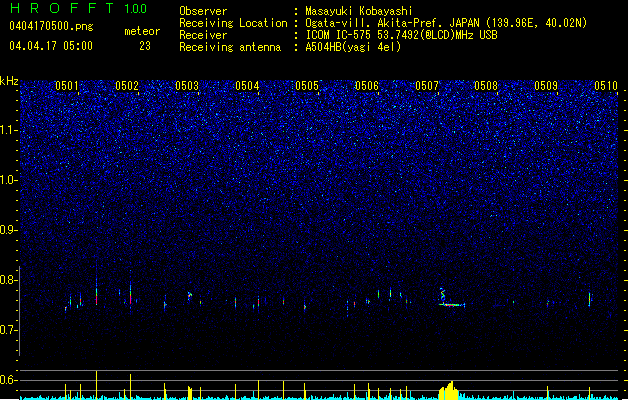This screenshot has height=400, width=629.
Task: Click observer name Masayuki Kobayashi
Action: tap(359, 11)
